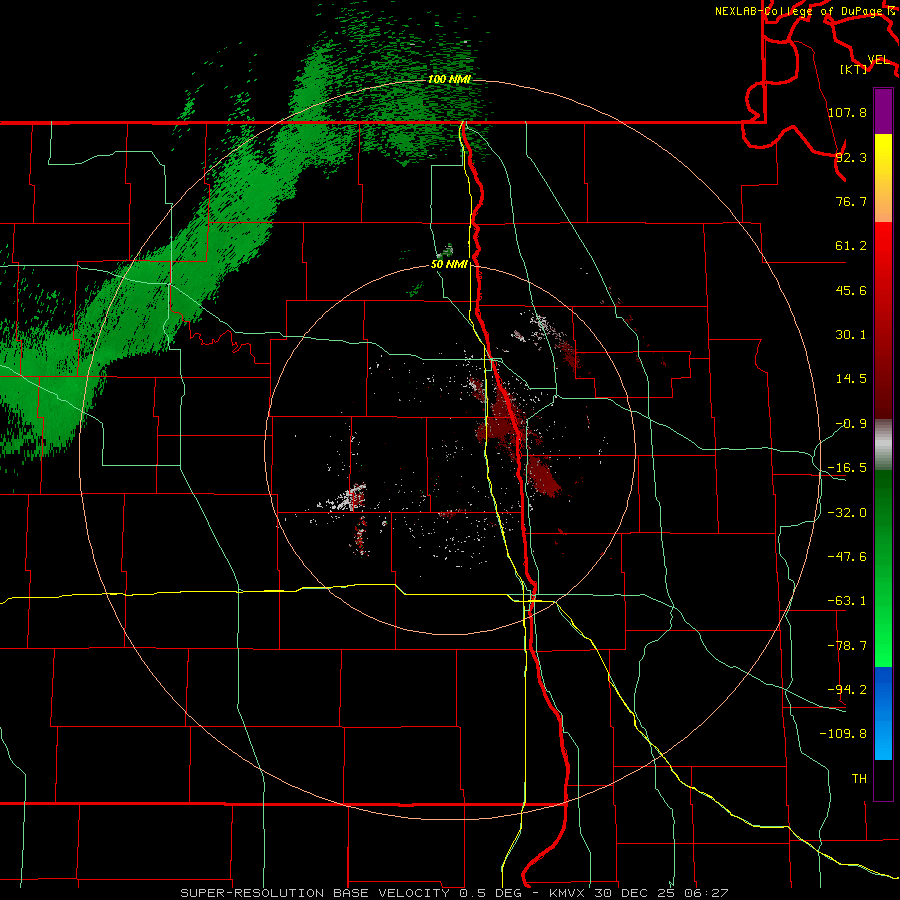Select the -63.1 value on velocity scale

(x=847, y=601)
